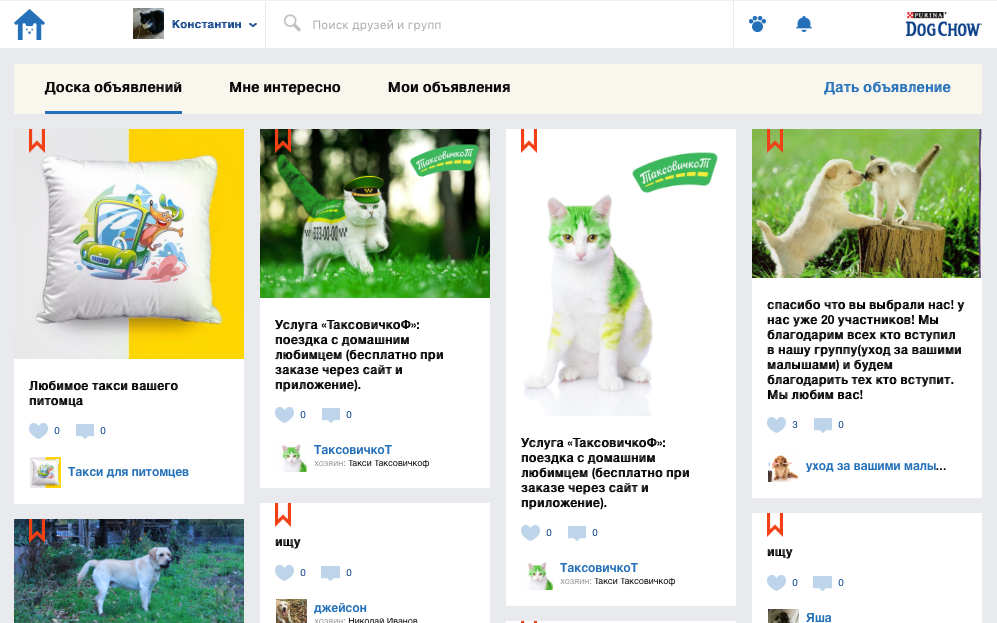Open comments on джейсон's ищу ad

point(331,573)
